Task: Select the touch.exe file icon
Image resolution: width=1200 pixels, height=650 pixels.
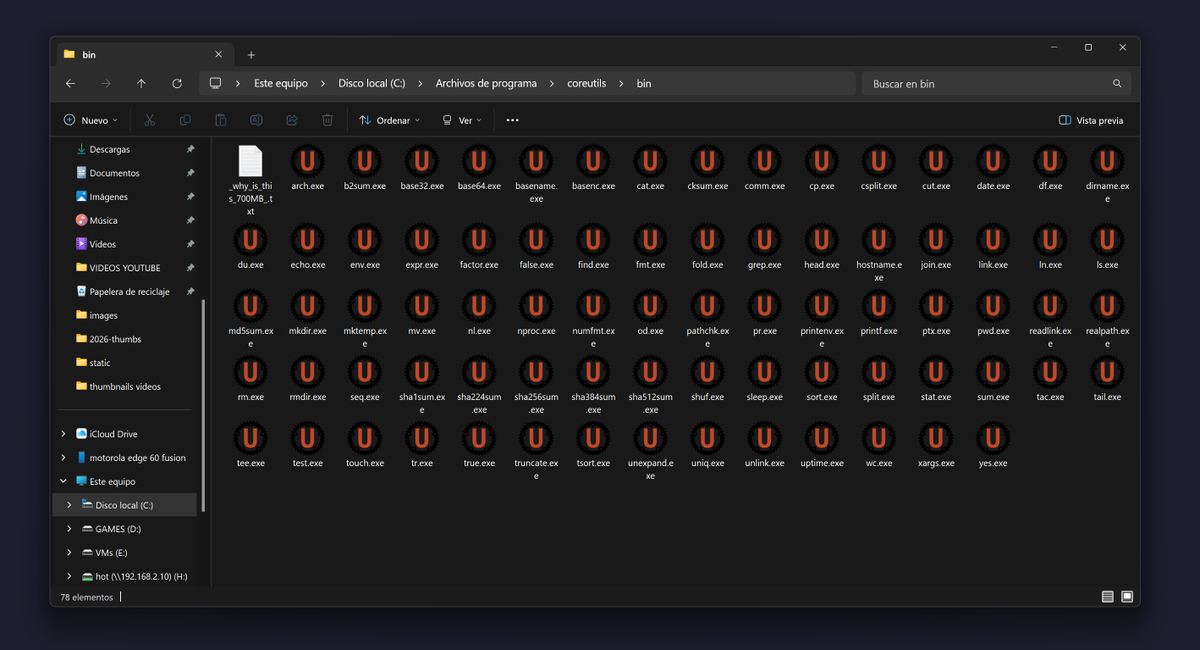Action: [x=364, y=438]
